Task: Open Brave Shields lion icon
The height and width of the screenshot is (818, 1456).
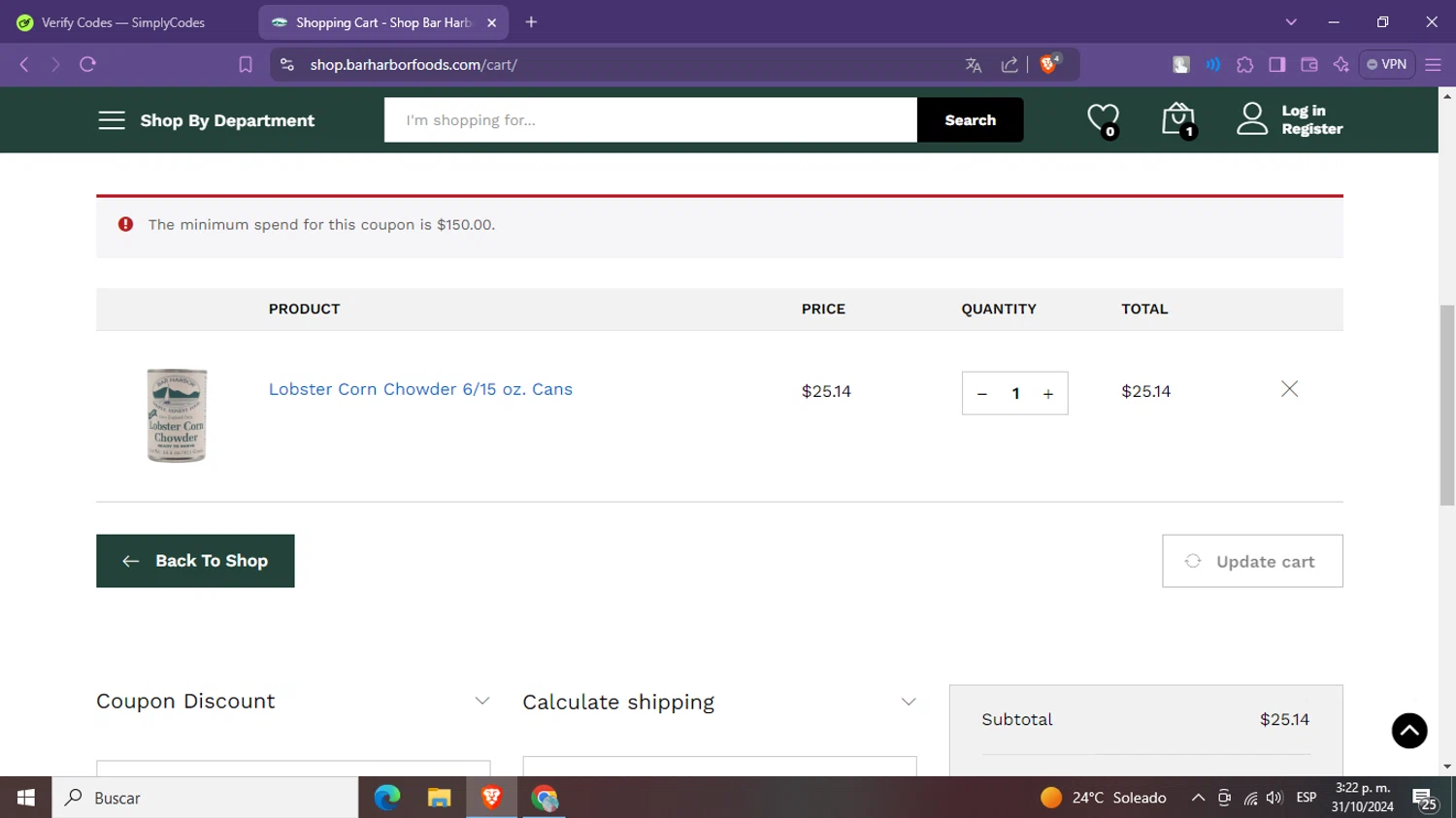Action: coord(1049,64)
